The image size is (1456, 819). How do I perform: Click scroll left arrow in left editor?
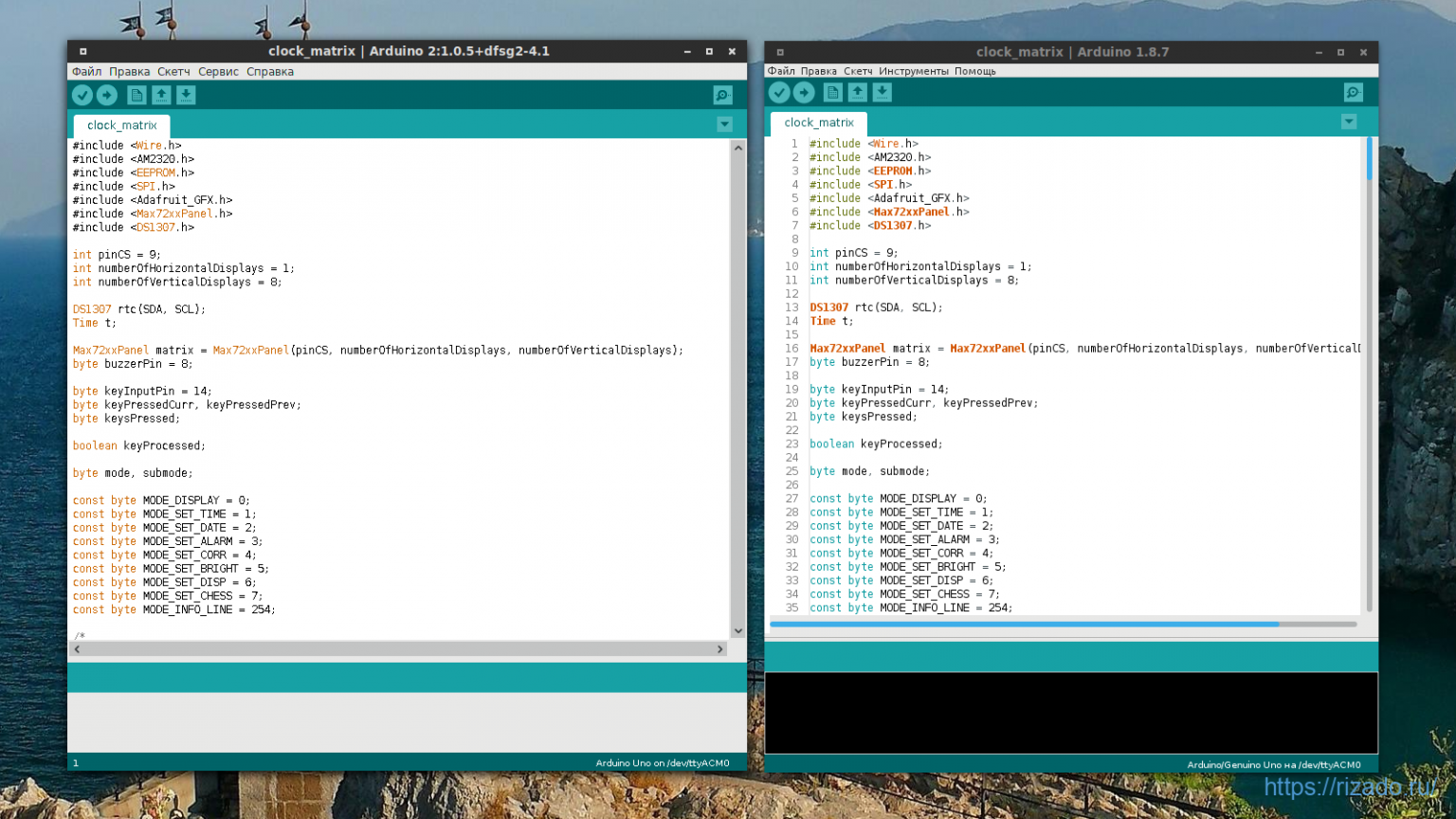click(x=77, y=649)
